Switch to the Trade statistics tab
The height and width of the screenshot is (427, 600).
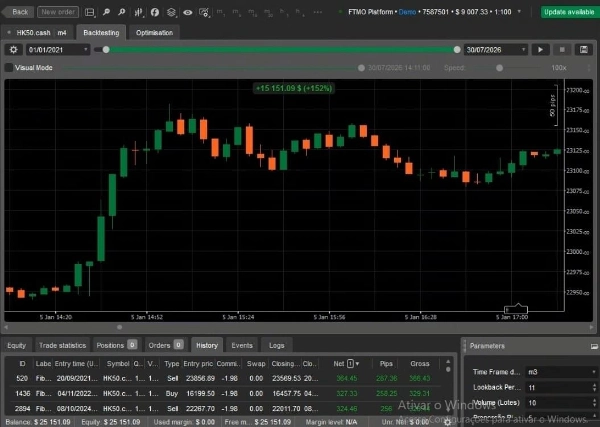click(62, 346)
